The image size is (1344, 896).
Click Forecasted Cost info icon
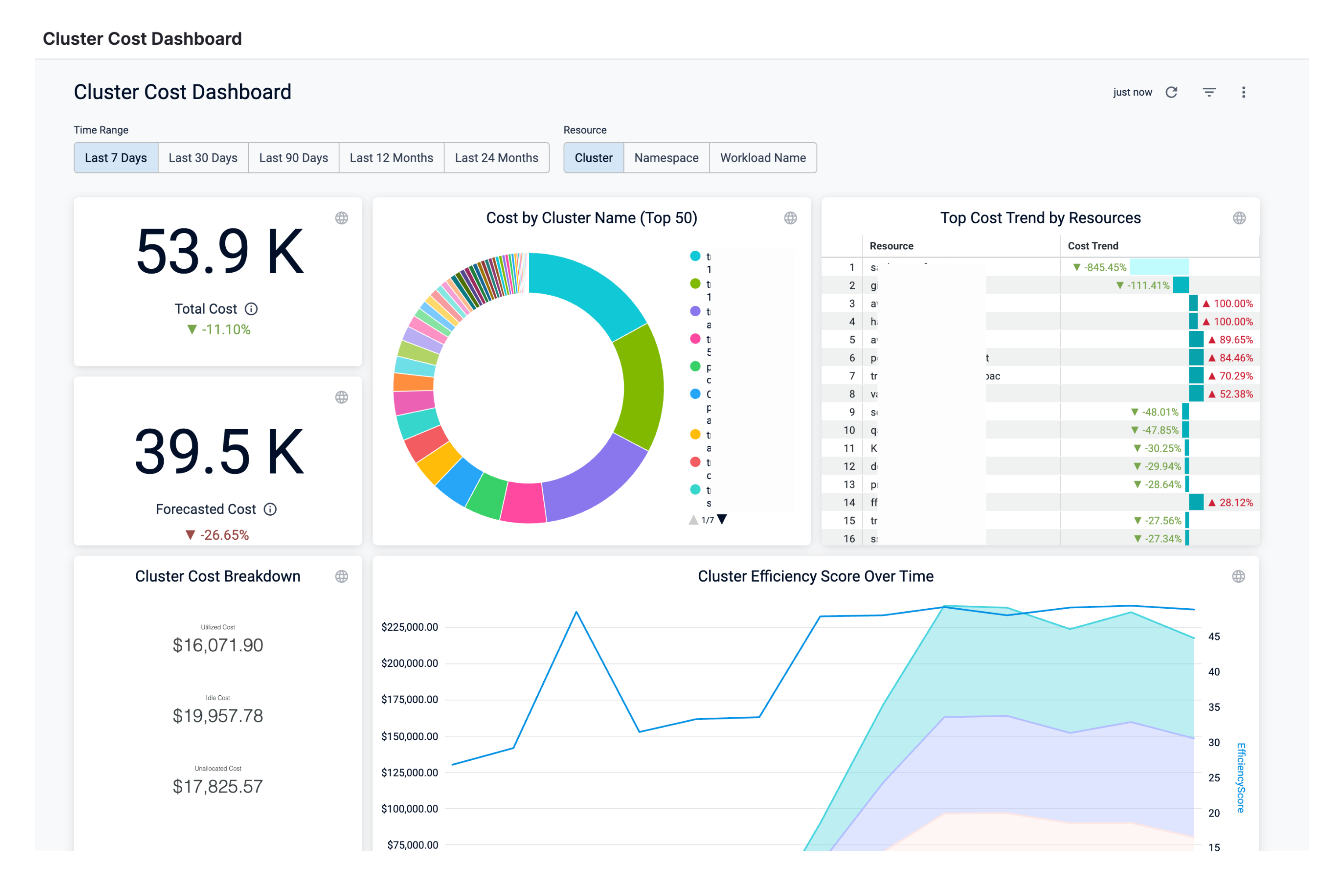270,509
